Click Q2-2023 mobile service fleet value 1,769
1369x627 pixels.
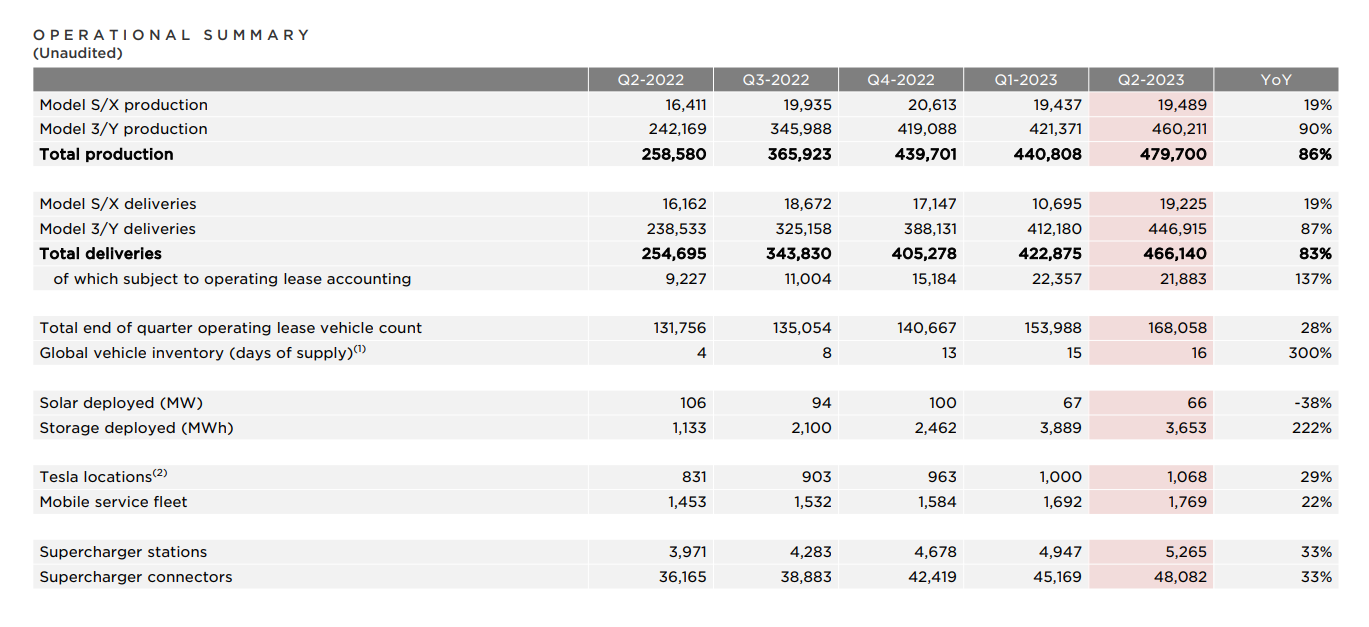(1188, 502)
